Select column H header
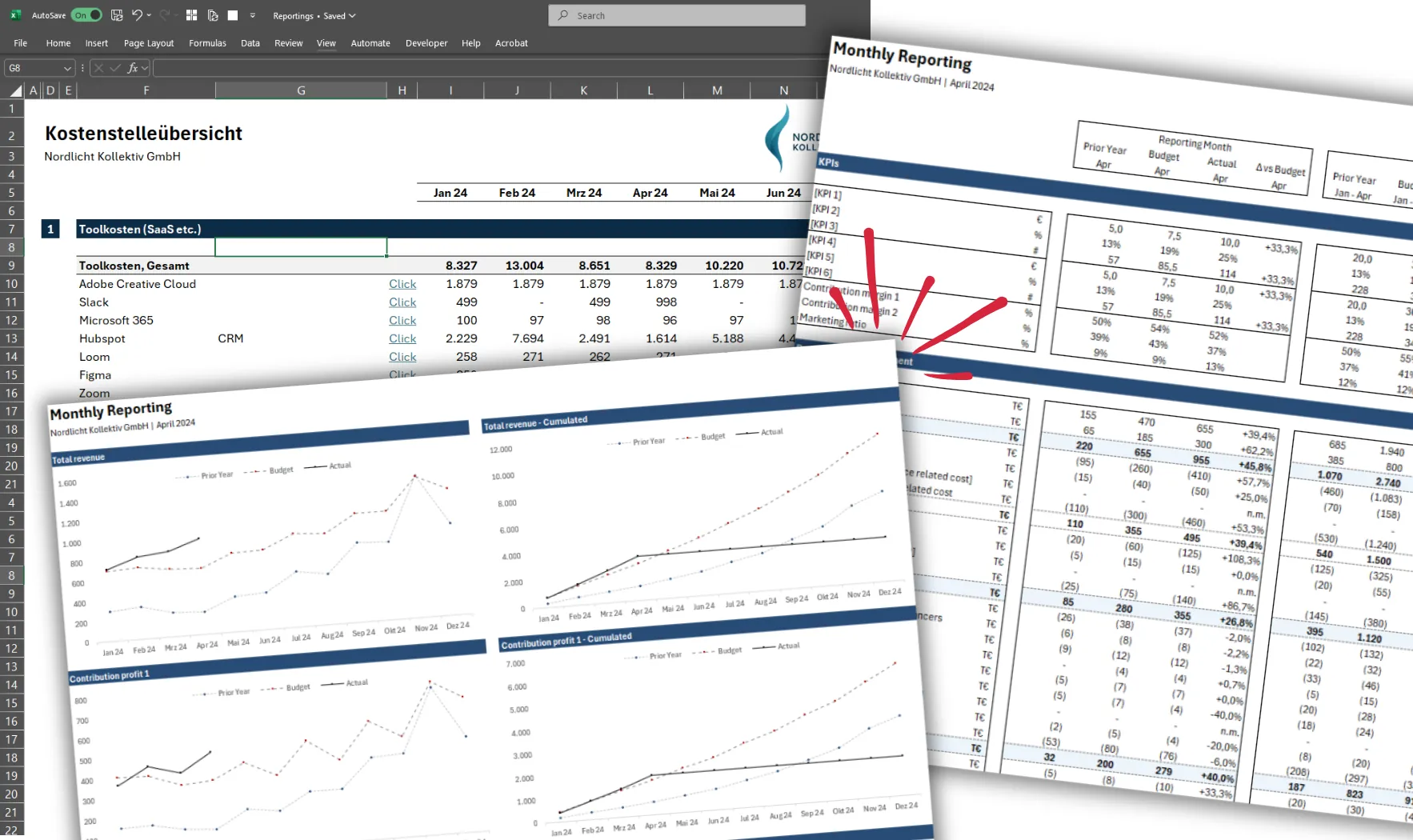This screenshot has width=1413, height=840. [402, 90]
